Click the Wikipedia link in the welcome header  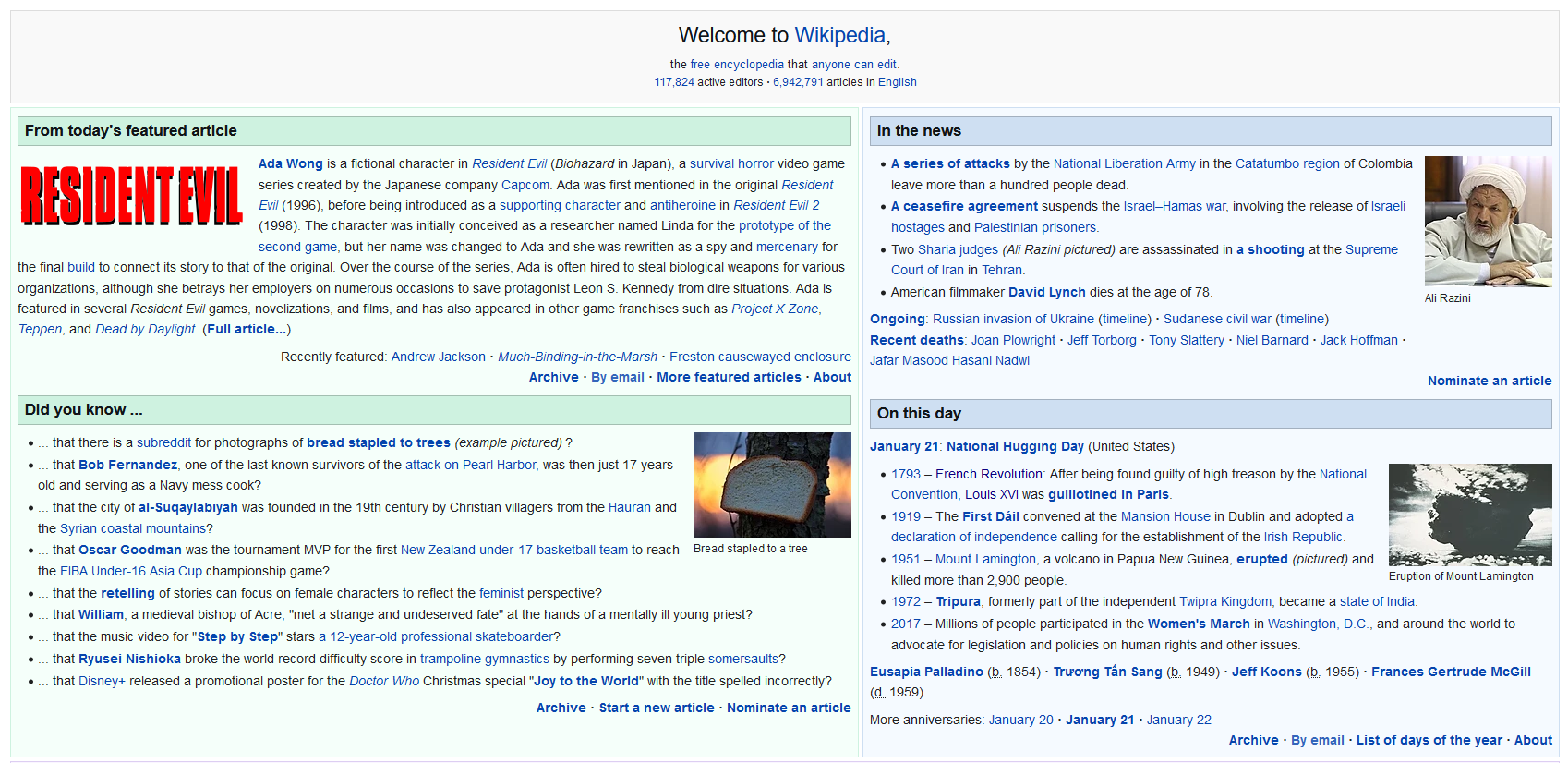click(x=839, y=35)
